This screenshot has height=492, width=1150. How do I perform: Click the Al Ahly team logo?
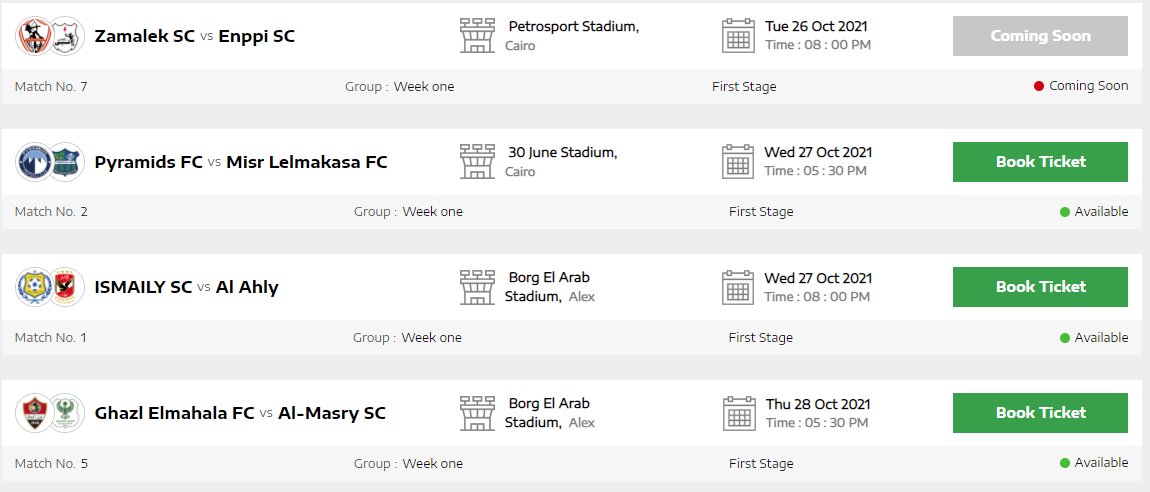pyautogui.click(x=66, y=287)
